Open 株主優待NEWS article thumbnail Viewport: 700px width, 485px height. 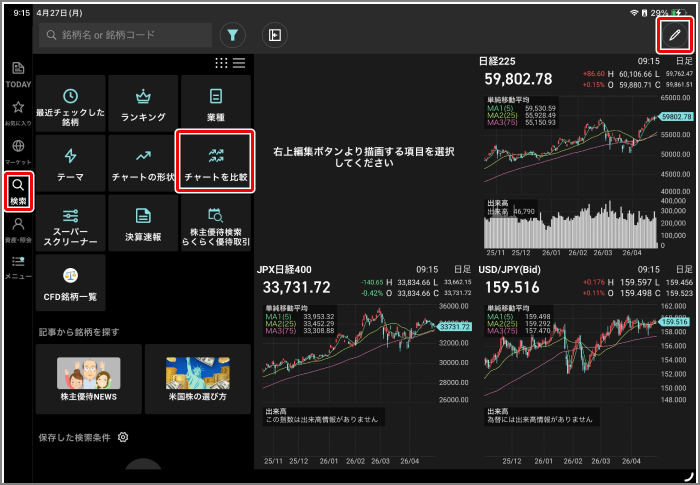88,379
